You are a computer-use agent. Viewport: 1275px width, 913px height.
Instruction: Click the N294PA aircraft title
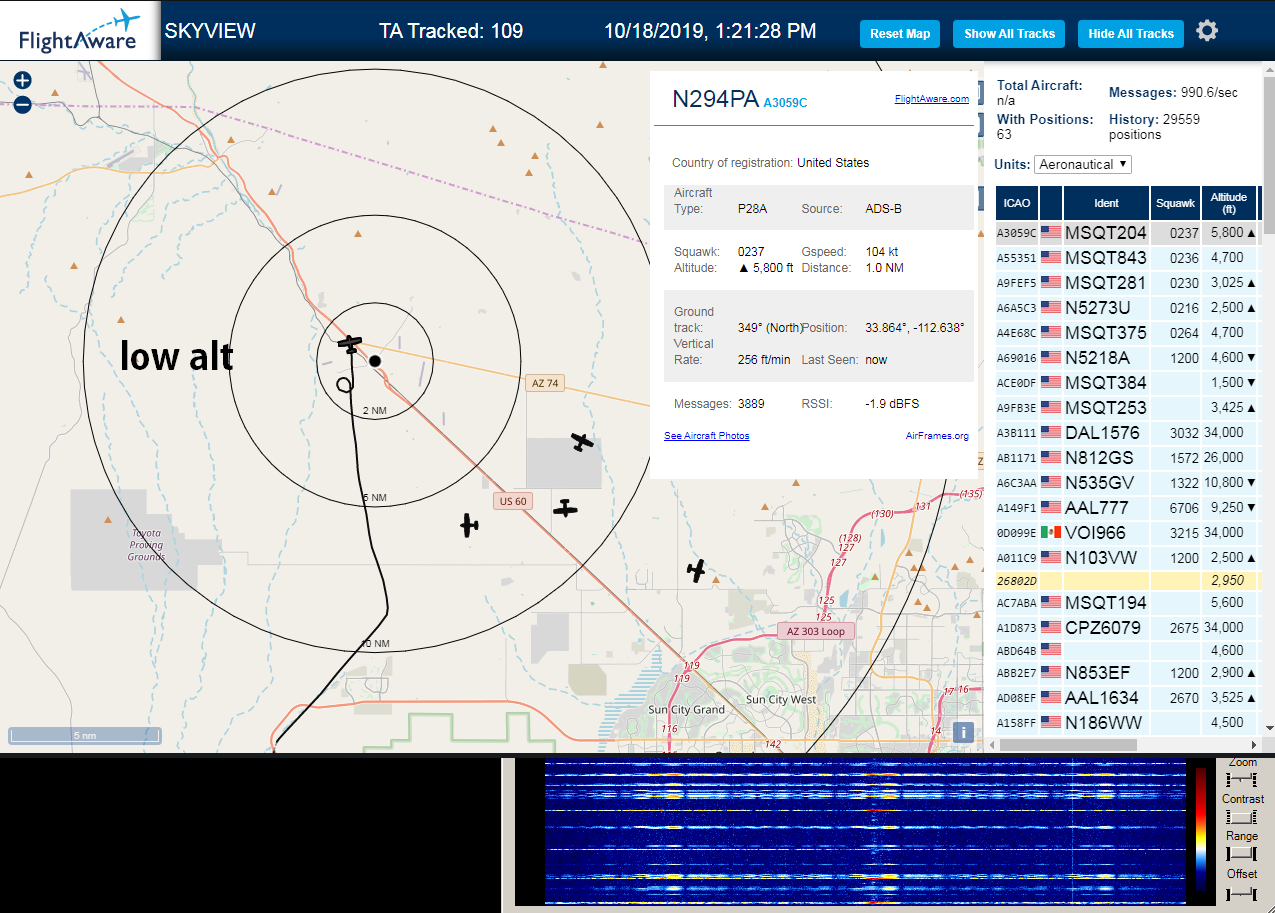[x=715, y=98]
